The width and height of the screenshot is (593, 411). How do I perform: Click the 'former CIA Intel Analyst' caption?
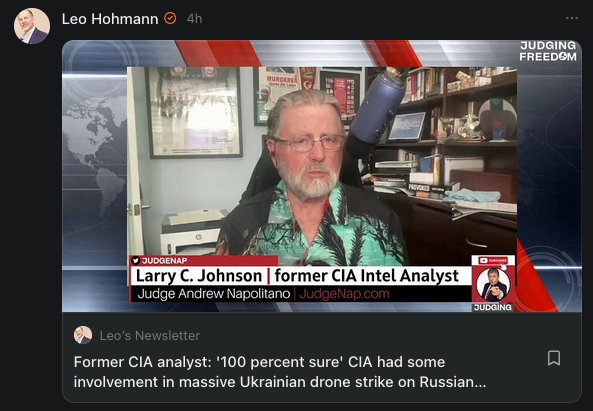point(366,276)
